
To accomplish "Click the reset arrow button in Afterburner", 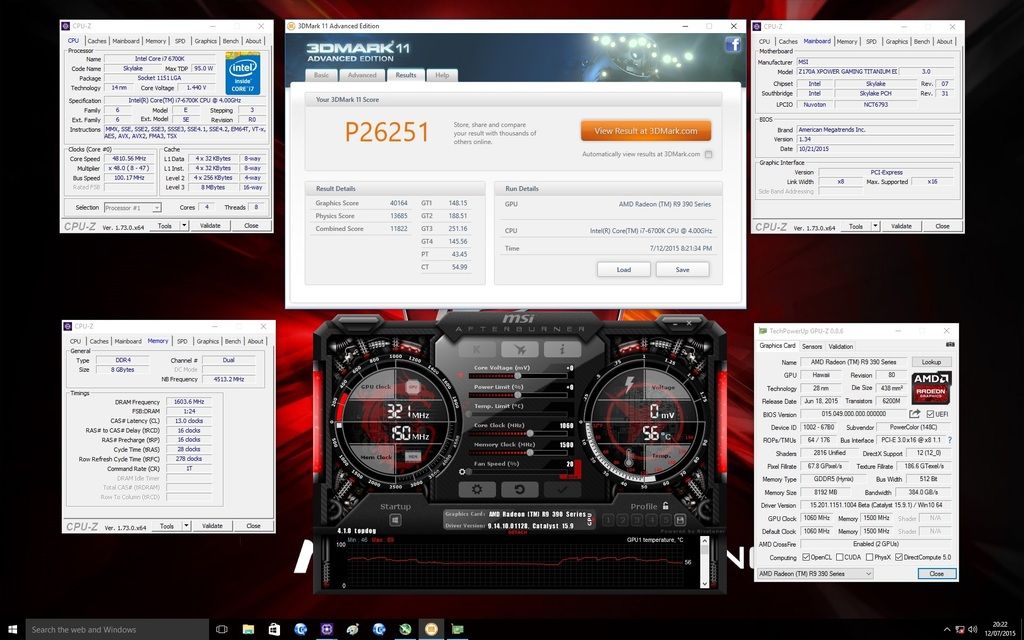I will [x=520, y=489].
